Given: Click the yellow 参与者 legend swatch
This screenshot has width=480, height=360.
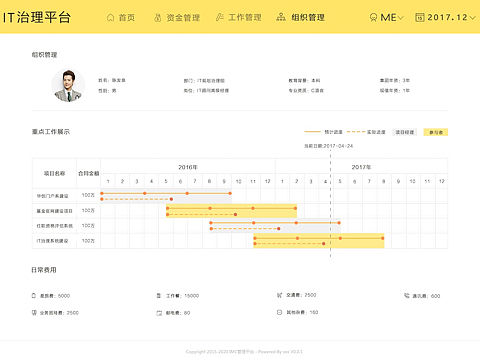Looking at the screenshot, I should click(x=436, y=132).
